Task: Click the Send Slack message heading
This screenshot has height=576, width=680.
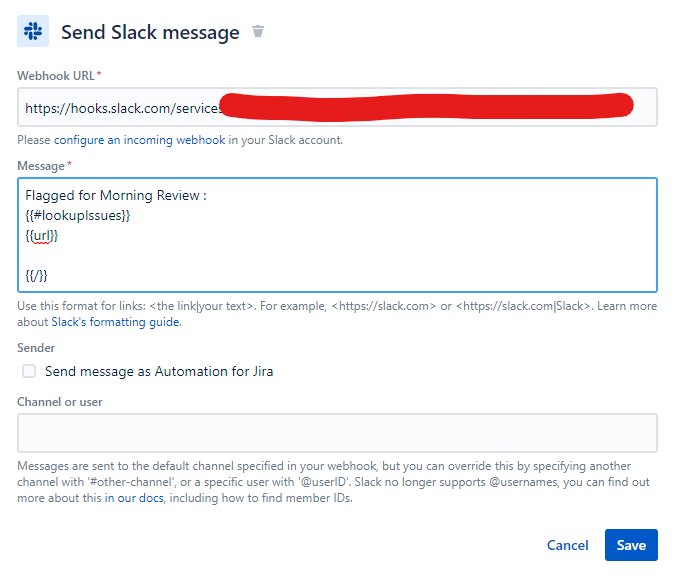Action: coord(150,33)
